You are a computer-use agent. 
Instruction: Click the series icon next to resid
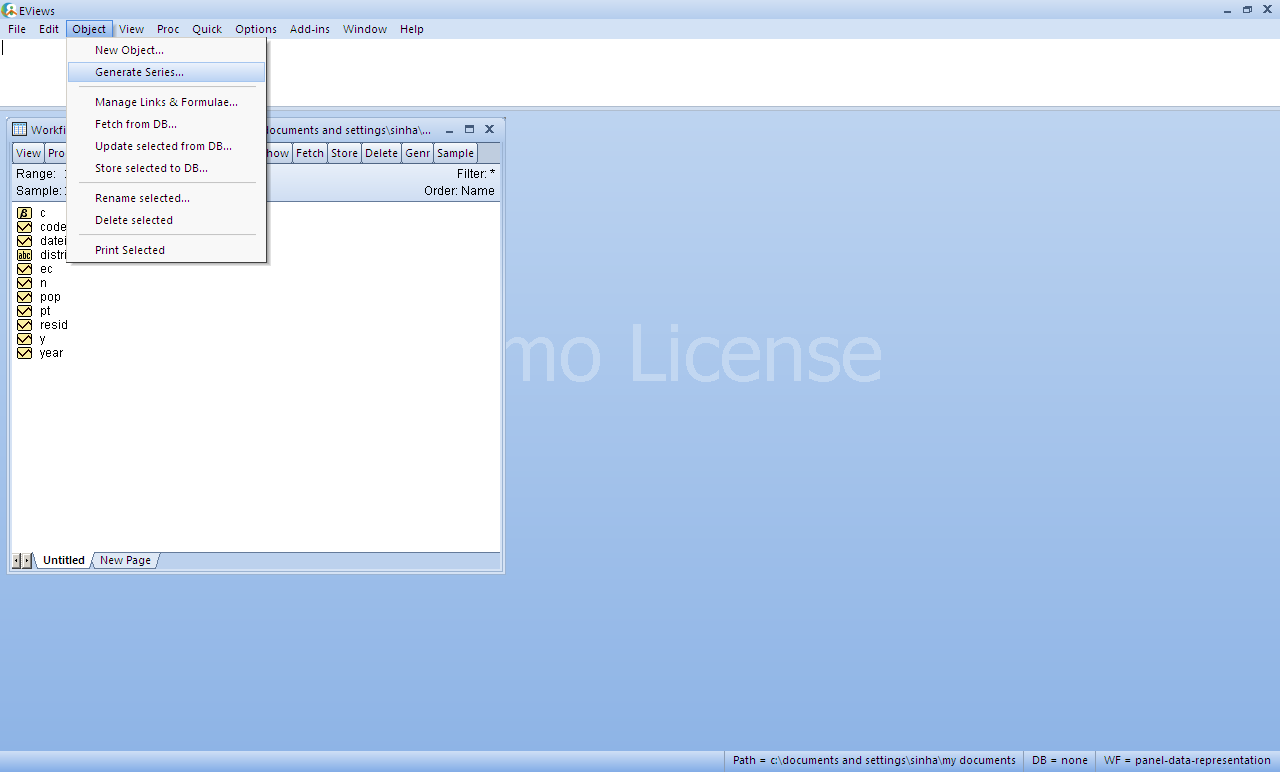tap(25, 325)
